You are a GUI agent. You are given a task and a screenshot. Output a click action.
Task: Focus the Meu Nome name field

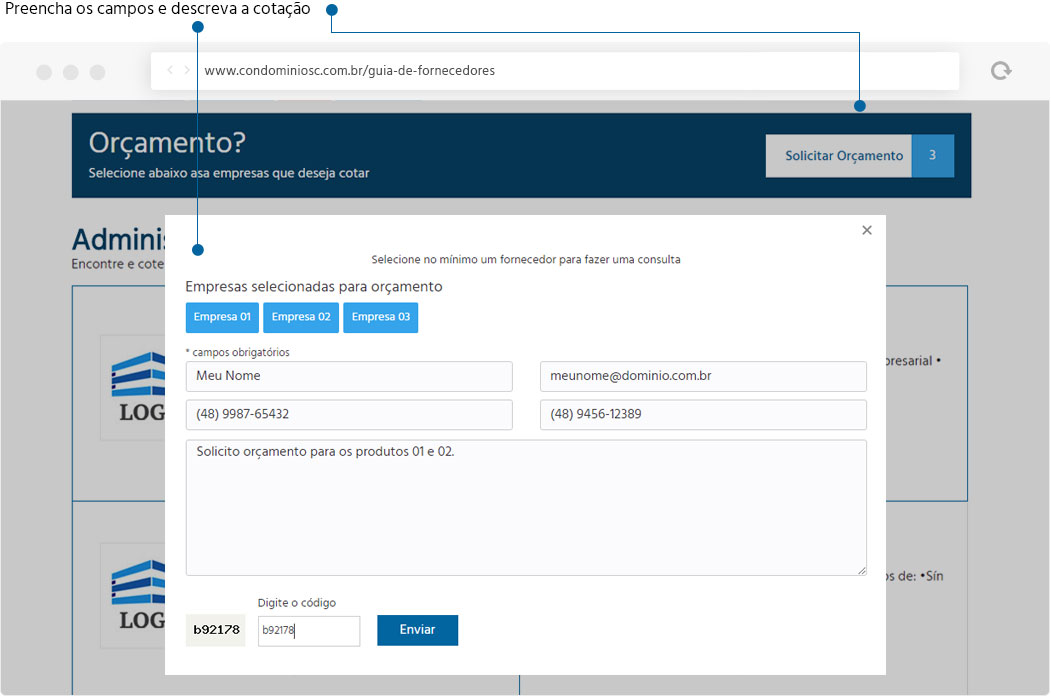tap(348, 376)
